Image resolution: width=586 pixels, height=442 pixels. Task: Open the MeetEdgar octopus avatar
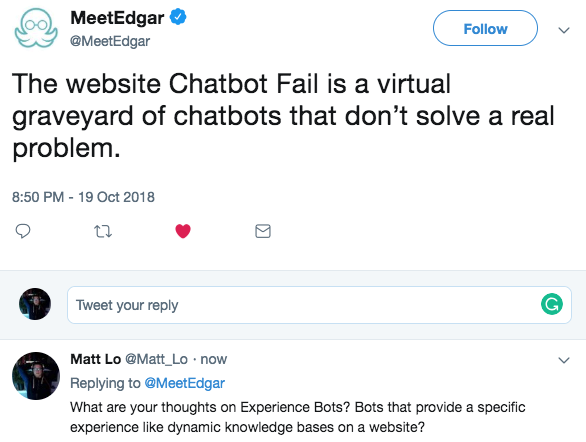click(x=36, y=28)
